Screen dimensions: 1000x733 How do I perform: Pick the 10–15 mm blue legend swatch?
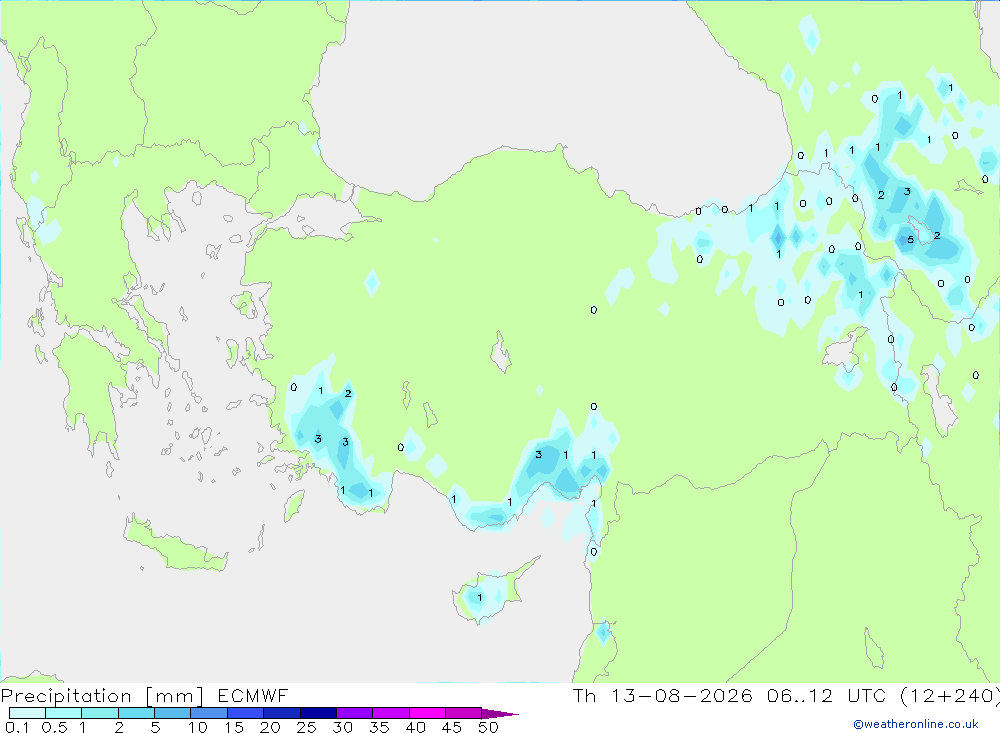[209, 713]
